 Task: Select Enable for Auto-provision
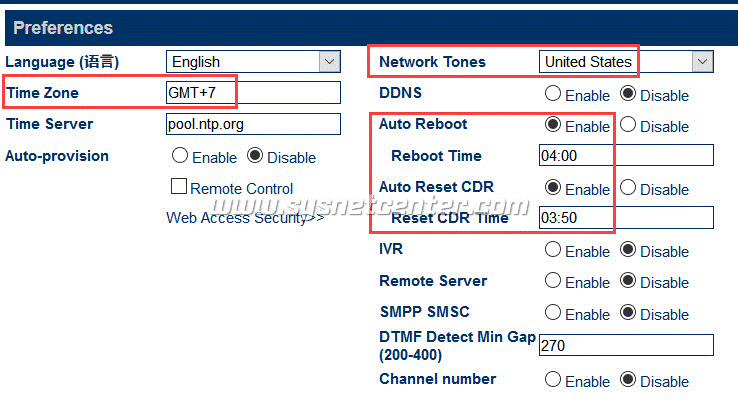click(x=180, y=155)
